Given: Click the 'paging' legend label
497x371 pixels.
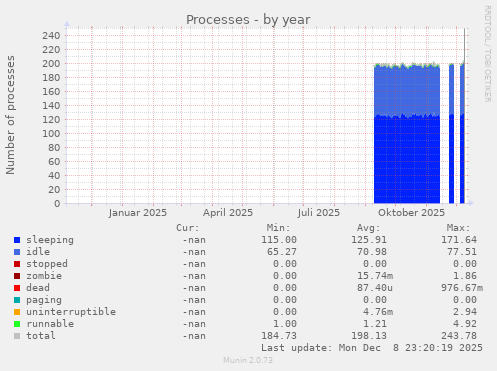Looking at the screenshot, I should [x=44, y=300].
